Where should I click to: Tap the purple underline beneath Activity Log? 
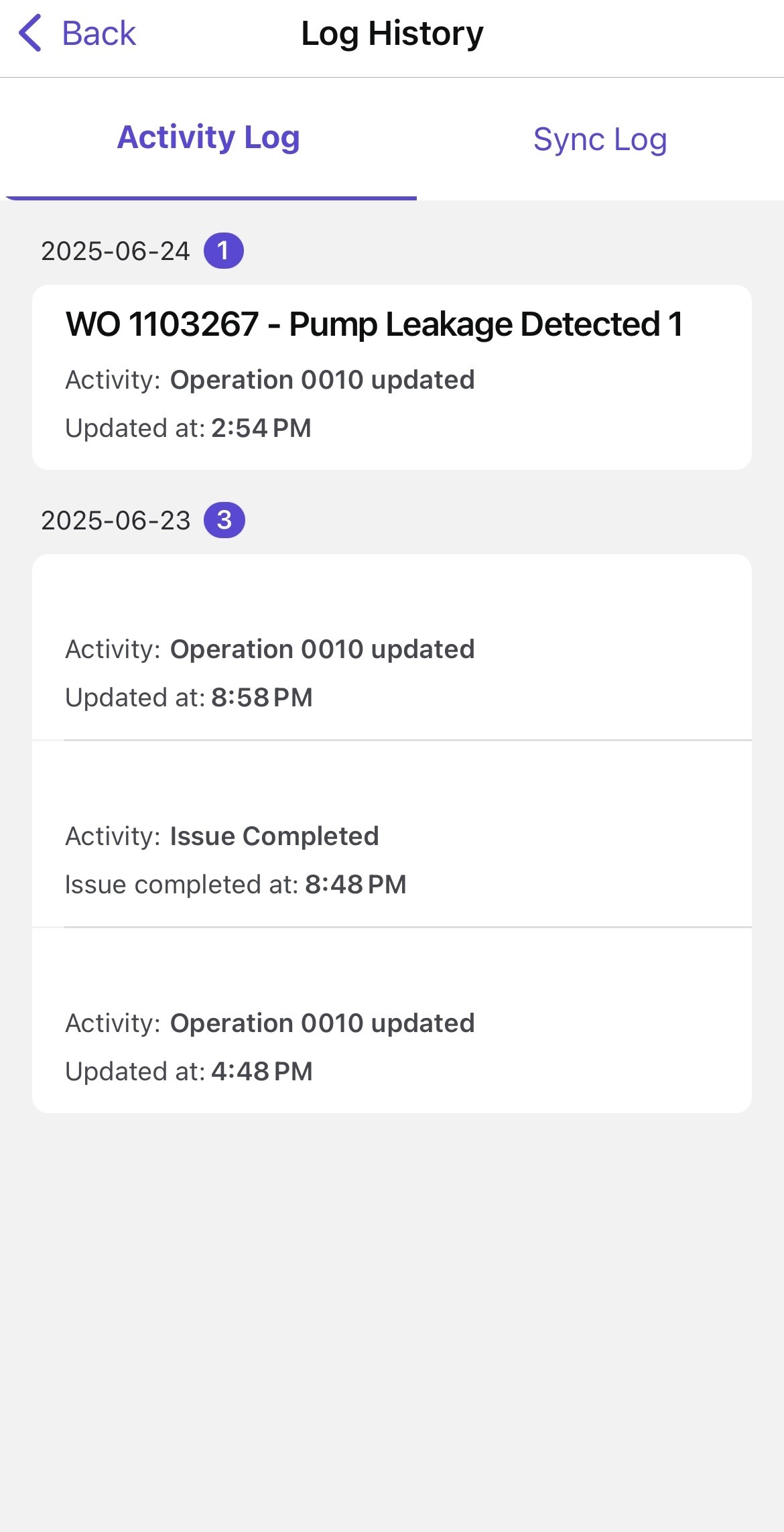click(211, 198)
